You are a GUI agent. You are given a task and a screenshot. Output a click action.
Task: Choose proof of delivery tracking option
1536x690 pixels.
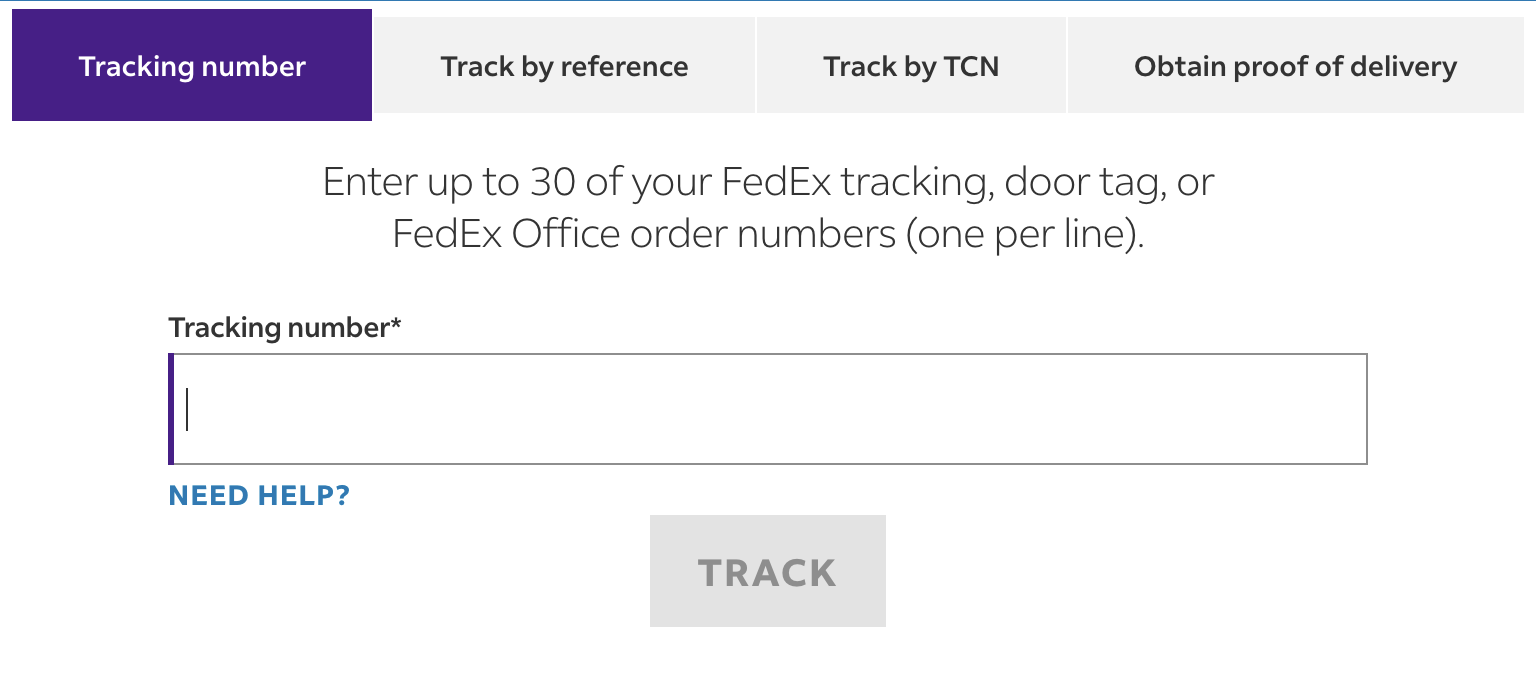click(1294, 66)
